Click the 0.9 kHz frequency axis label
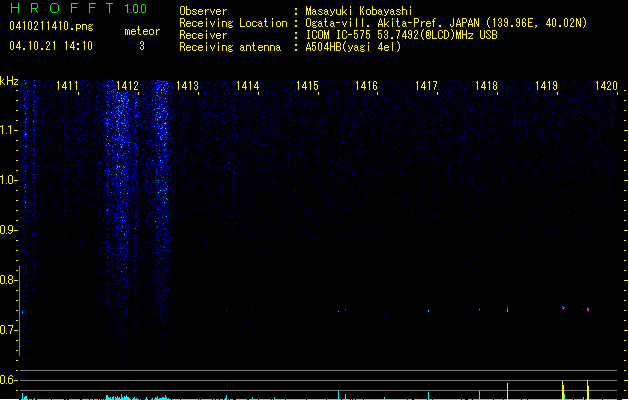 pyautogui.click(x=8, y=230)
